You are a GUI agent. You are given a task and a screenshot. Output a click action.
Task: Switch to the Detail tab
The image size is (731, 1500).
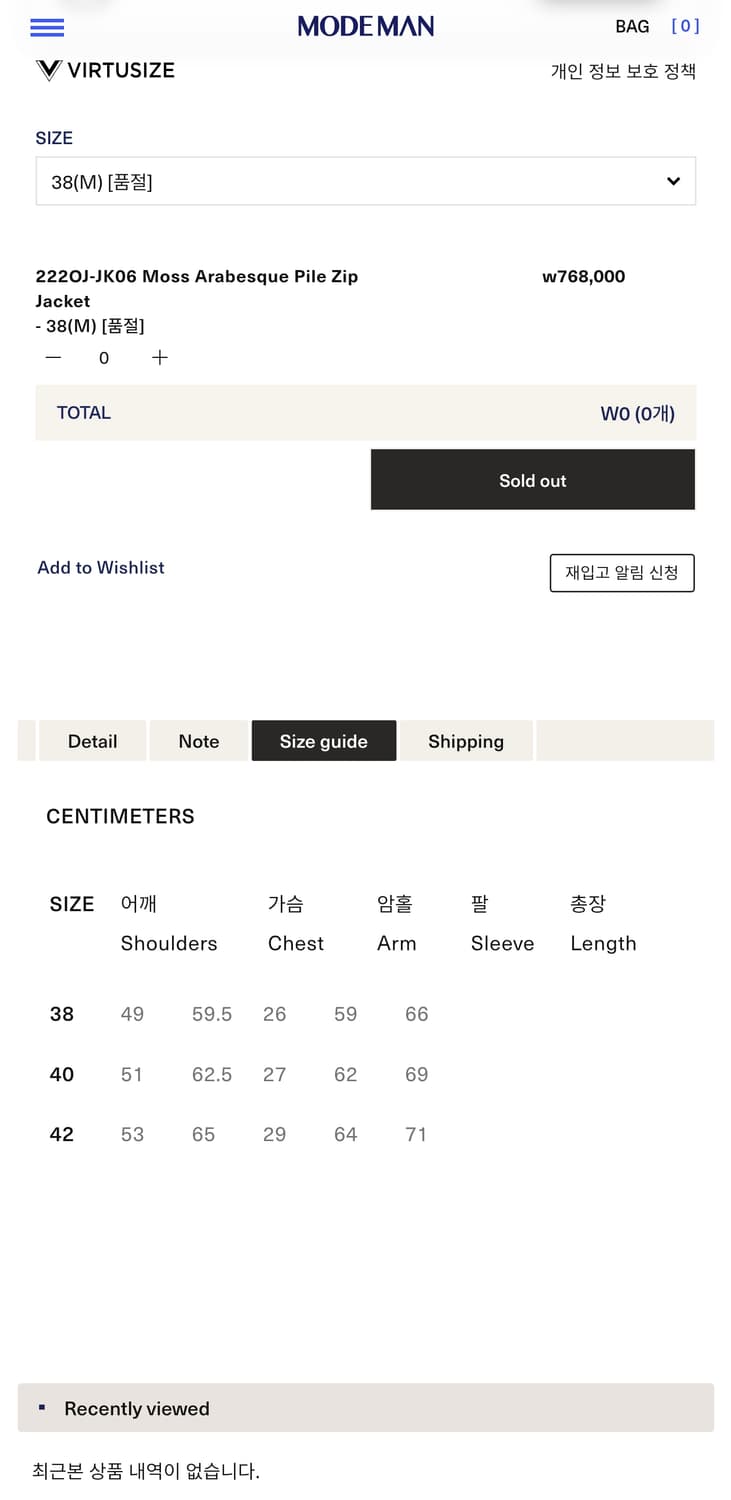[x=92, y=741]
